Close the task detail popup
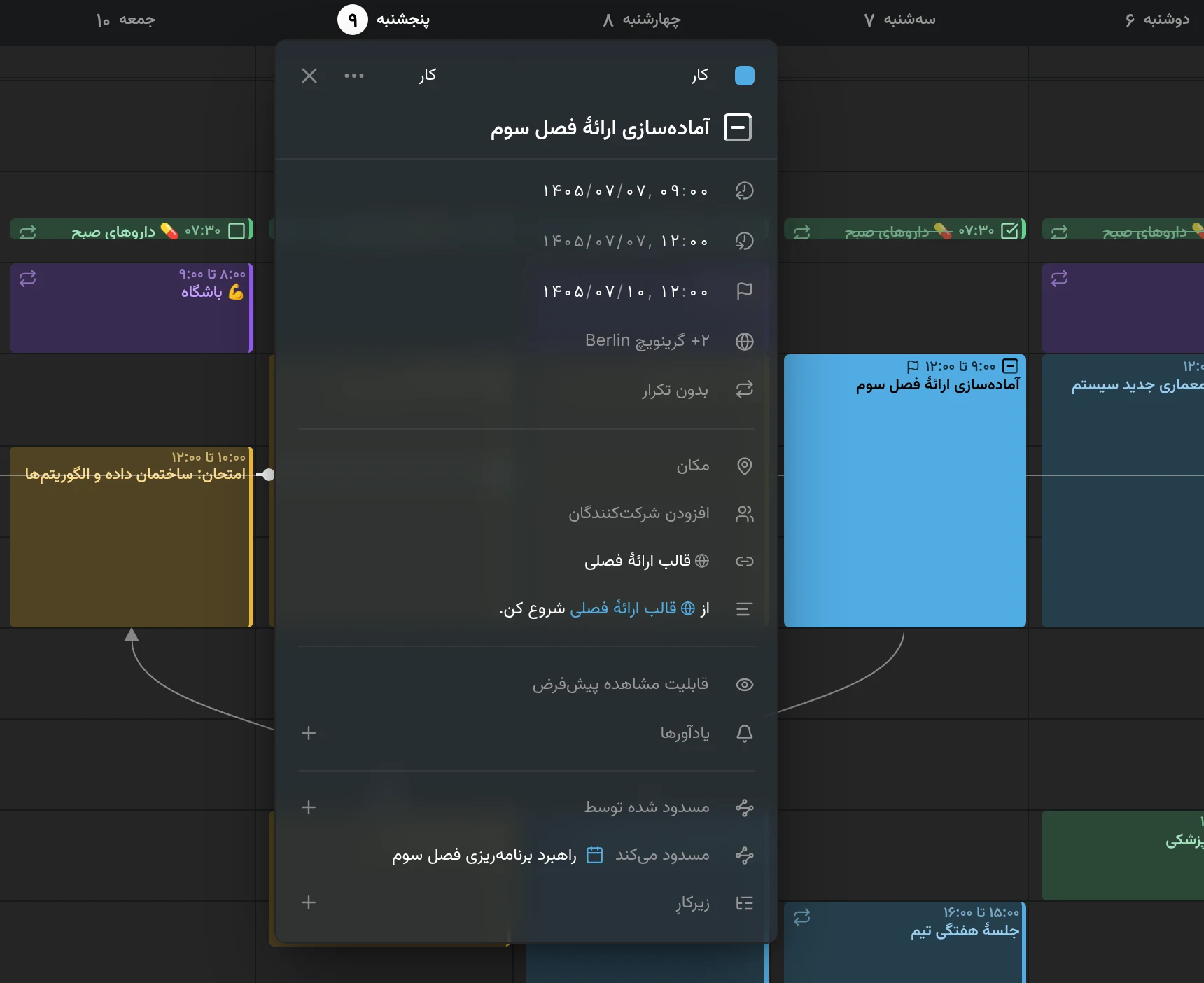 (309, 76)
